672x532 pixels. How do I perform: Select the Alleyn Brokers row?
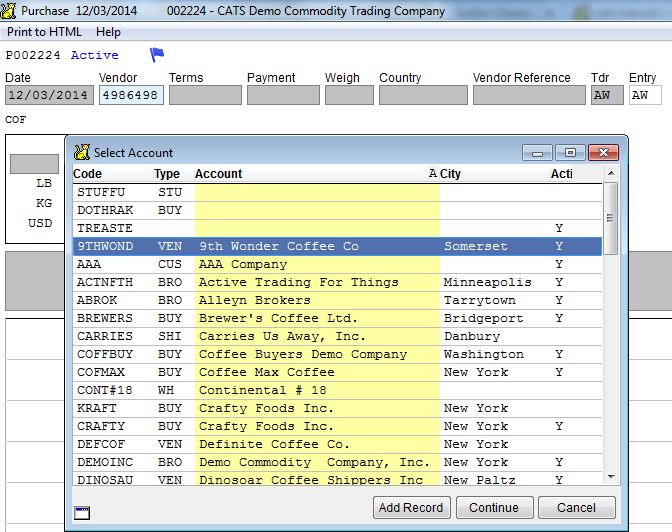337,301
